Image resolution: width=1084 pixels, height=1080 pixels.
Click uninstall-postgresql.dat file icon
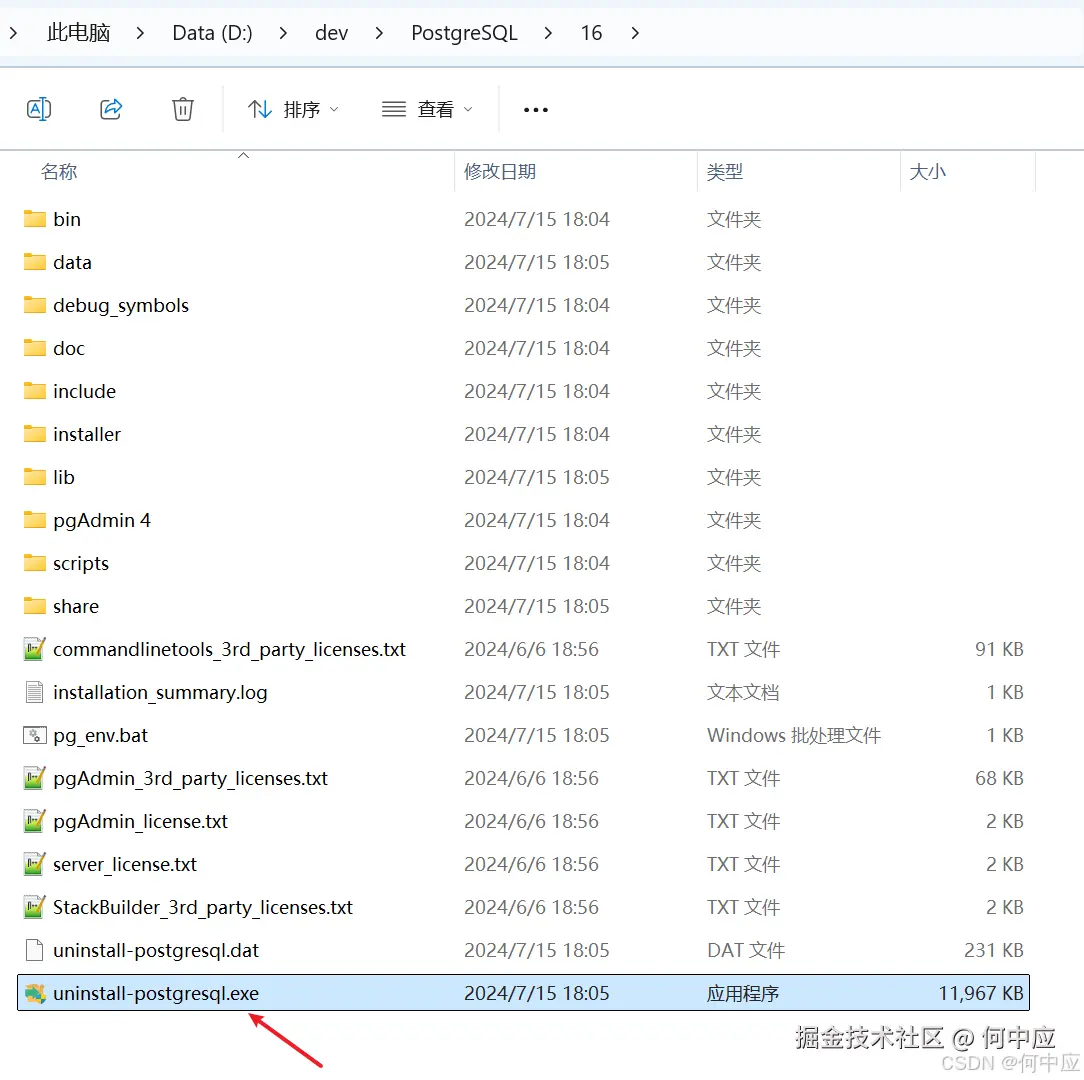click(x=35, y=950)
